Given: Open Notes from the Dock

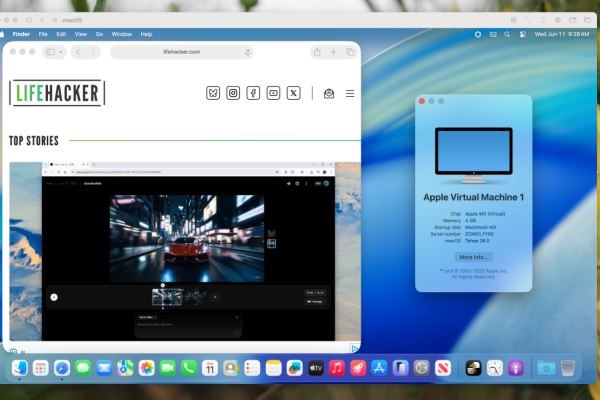Looking at the screenshot, I should (x=274, y=368).
